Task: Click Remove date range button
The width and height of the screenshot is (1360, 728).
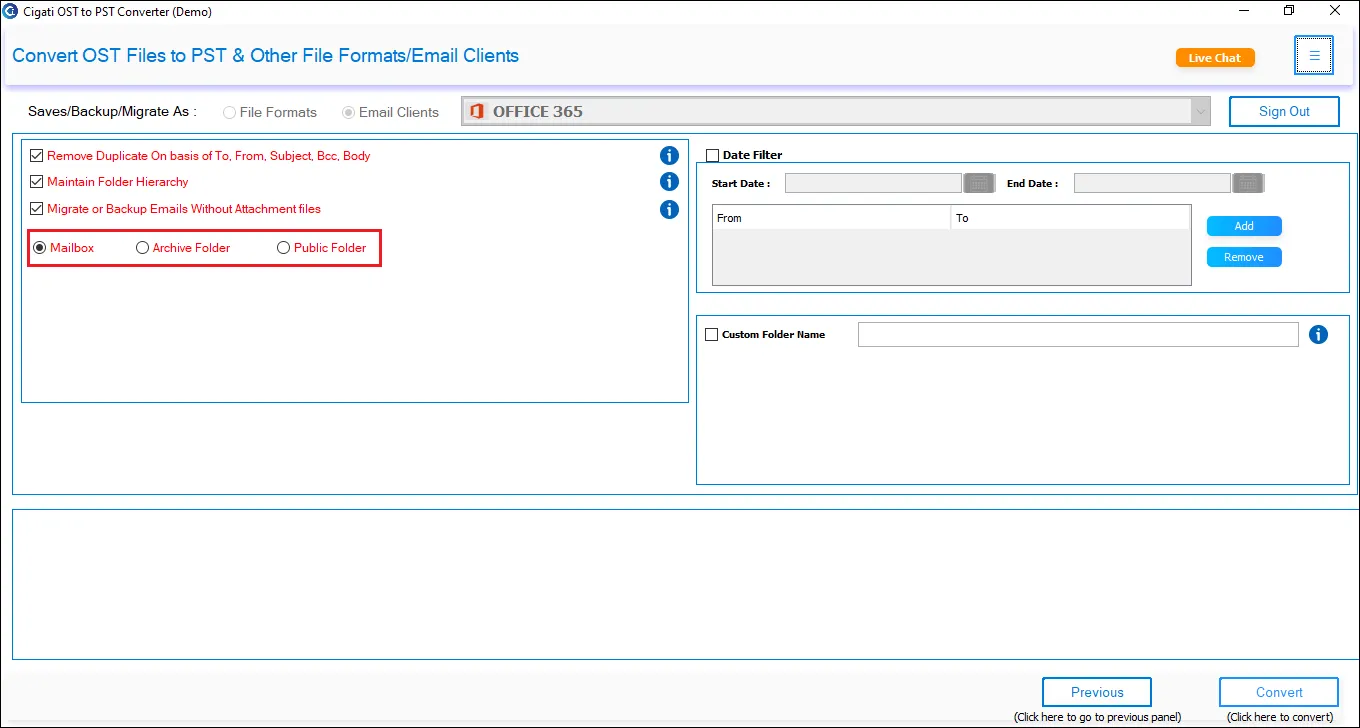Action: pyautogui.click(x=1244, y=257)
